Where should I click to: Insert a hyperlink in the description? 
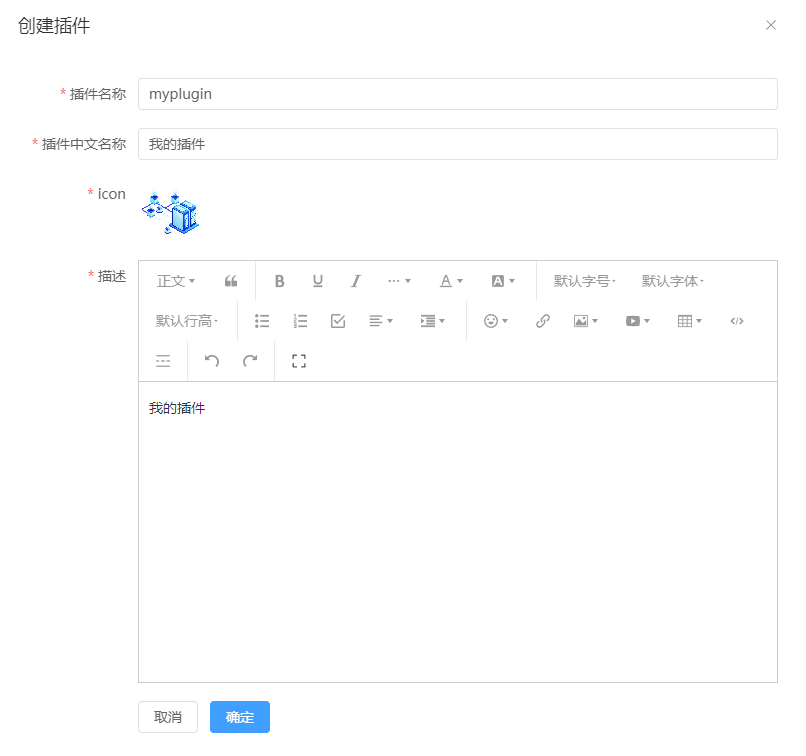[x=542, y=321]
